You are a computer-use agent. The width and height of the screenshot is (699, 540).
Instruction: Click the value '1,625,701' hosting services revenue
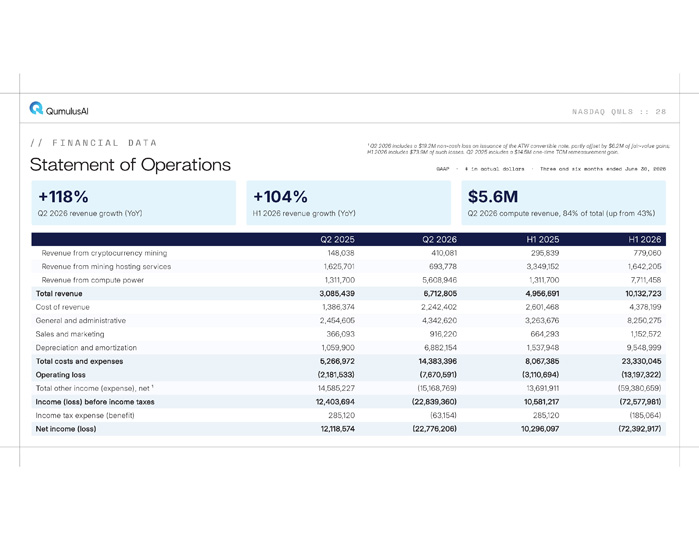tap(339, 266)
